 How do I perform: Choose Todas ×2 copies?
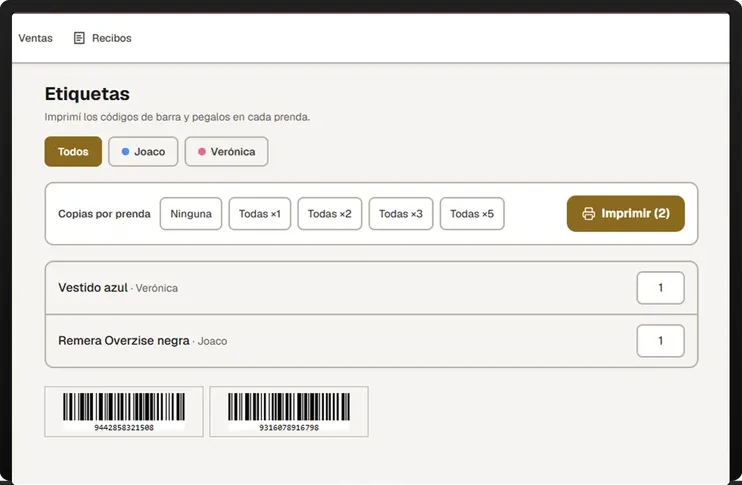329,214
